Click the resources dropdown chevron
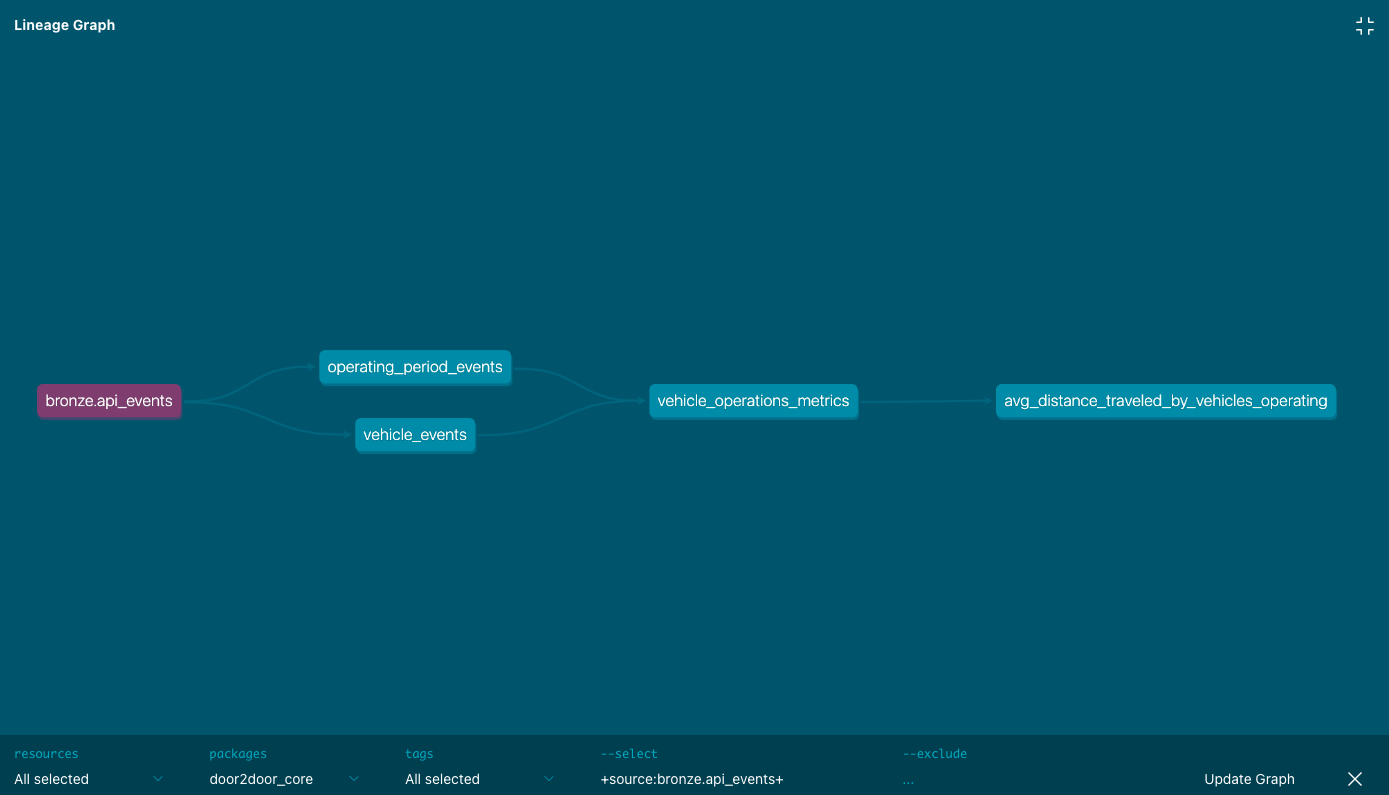This screenshot has height=795, width=1389. click(x=157, y=779)
